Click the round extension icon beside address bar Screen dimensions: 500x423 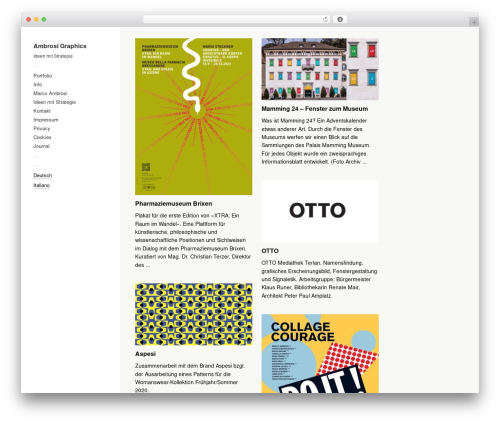point(340,19)
